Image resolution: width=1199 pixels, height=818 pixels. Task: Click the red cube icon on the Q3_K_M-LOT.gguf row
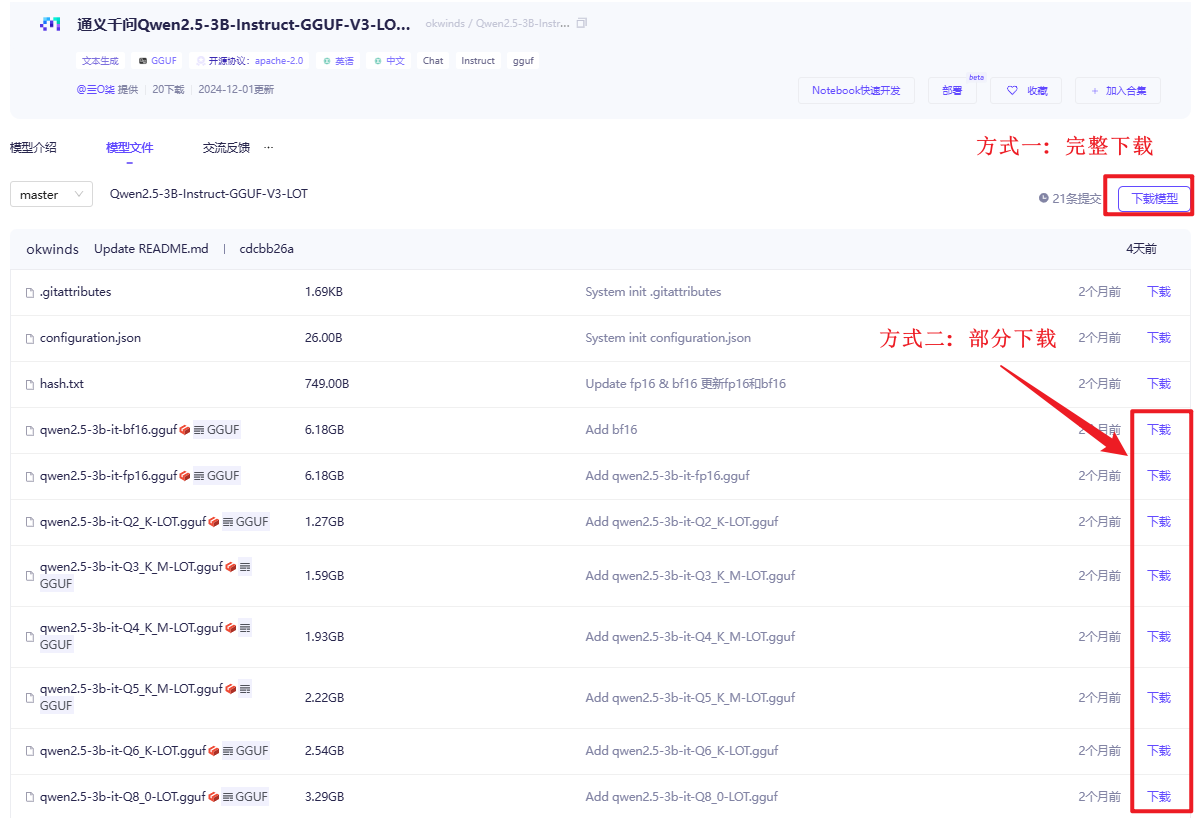point(230,567)
